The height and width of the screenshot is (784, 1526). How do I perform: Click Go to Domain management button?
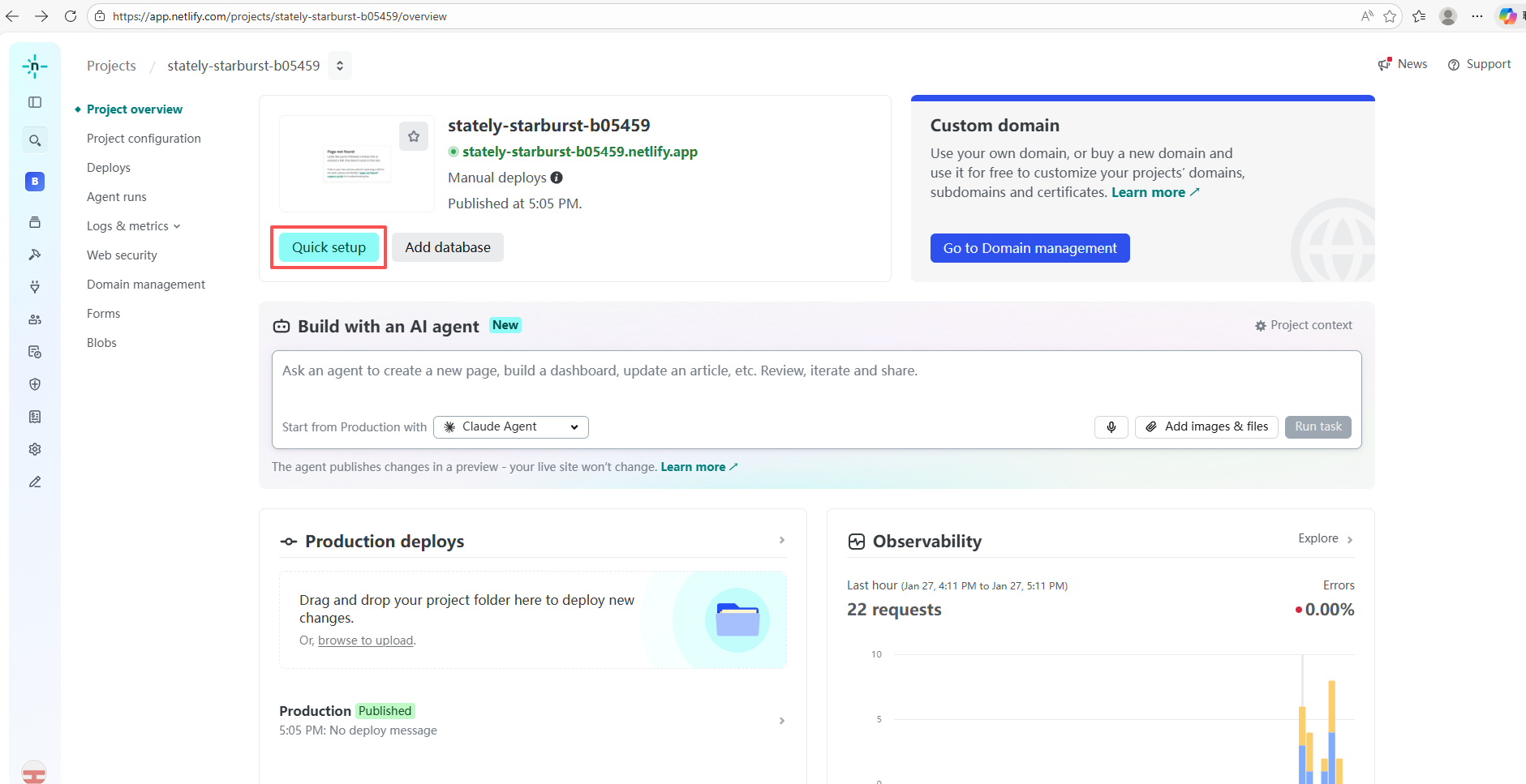[1030, 248]
